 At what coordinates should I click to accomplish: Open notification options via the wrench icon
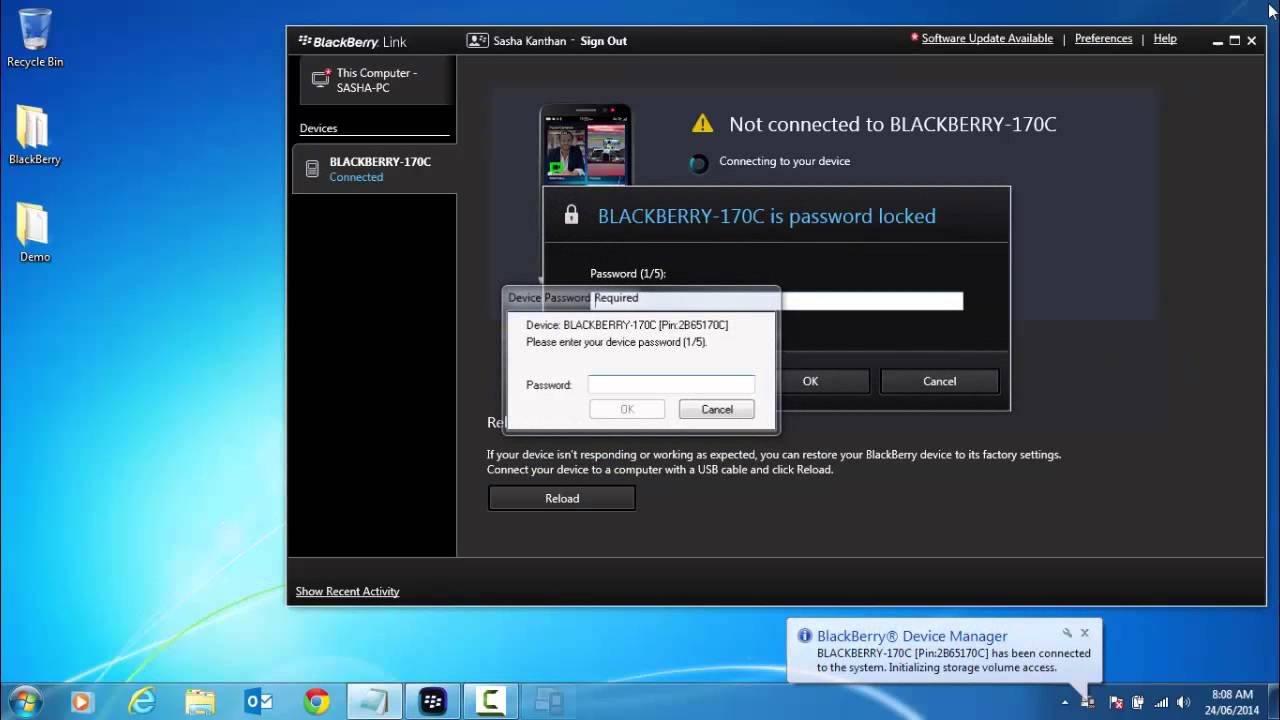tap(1067, 633)
